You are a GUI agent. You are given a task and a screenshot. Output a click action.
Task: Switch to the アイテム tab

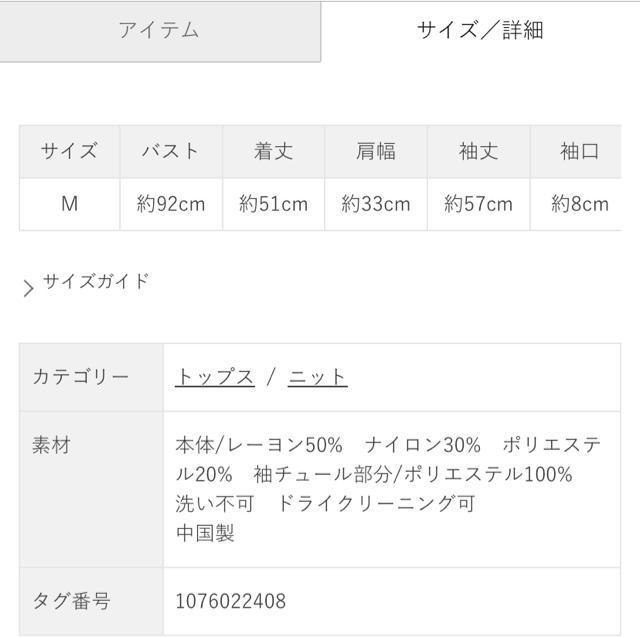coord(159,31)
